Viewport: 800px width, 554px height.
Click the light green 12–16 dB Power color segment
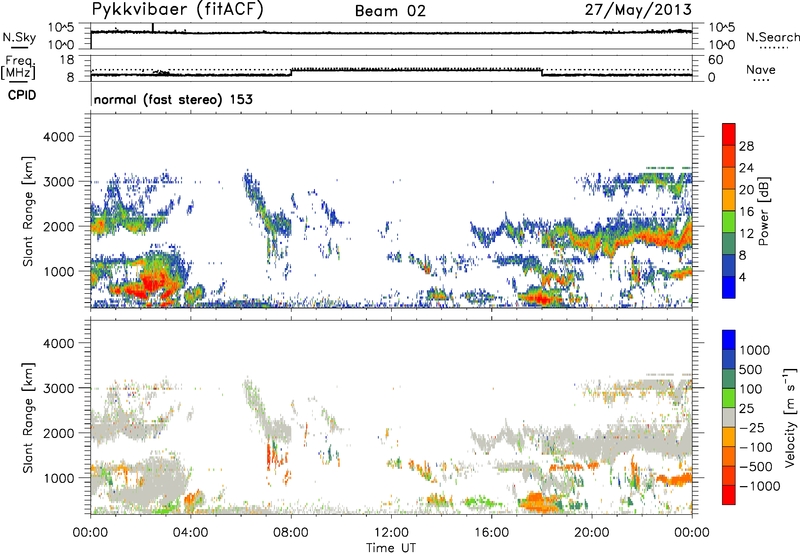[729, 222]
